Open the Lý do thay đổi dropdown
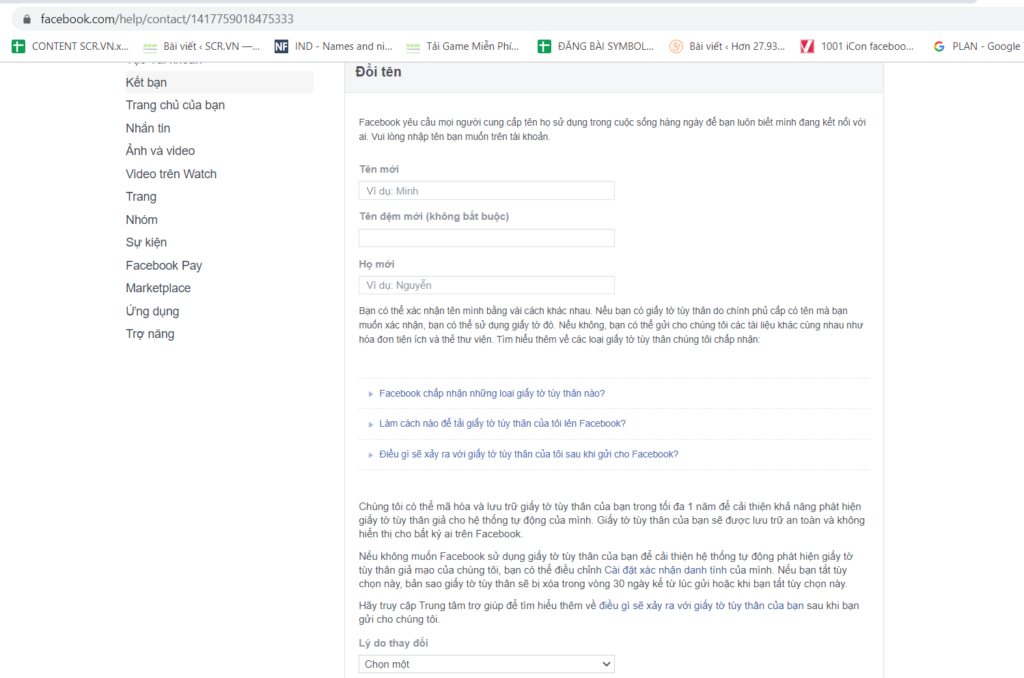Viewport: 1024px width, 678px height. [487, 664]
